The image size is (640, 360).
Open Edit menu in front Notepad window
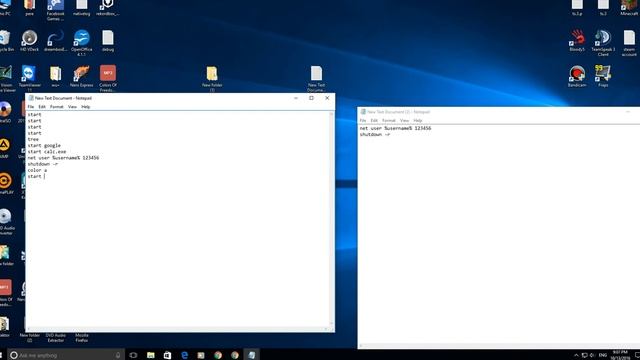pos(42,107)
